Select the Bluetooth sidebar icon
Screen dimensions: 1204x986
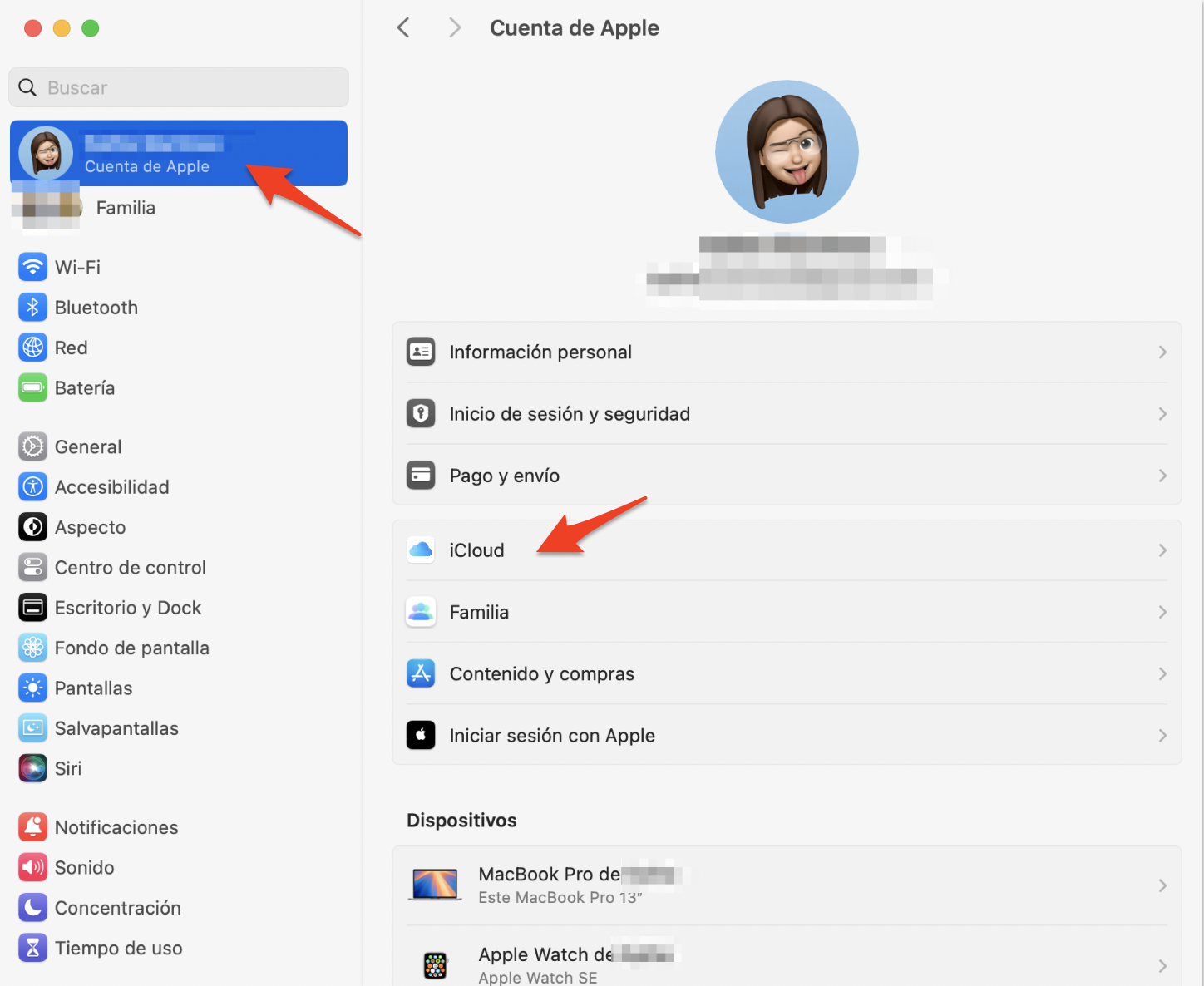coord(32,308)
